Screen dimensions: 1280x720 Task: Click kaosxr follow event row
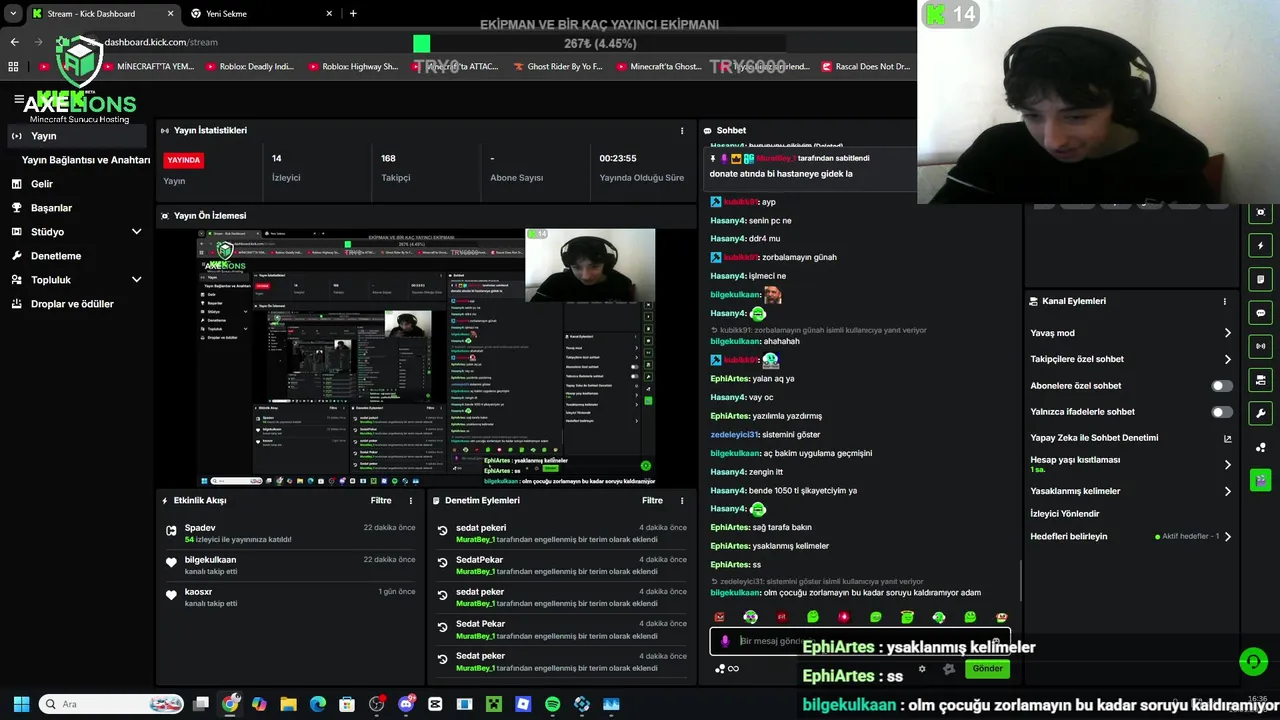coord(290,598)
